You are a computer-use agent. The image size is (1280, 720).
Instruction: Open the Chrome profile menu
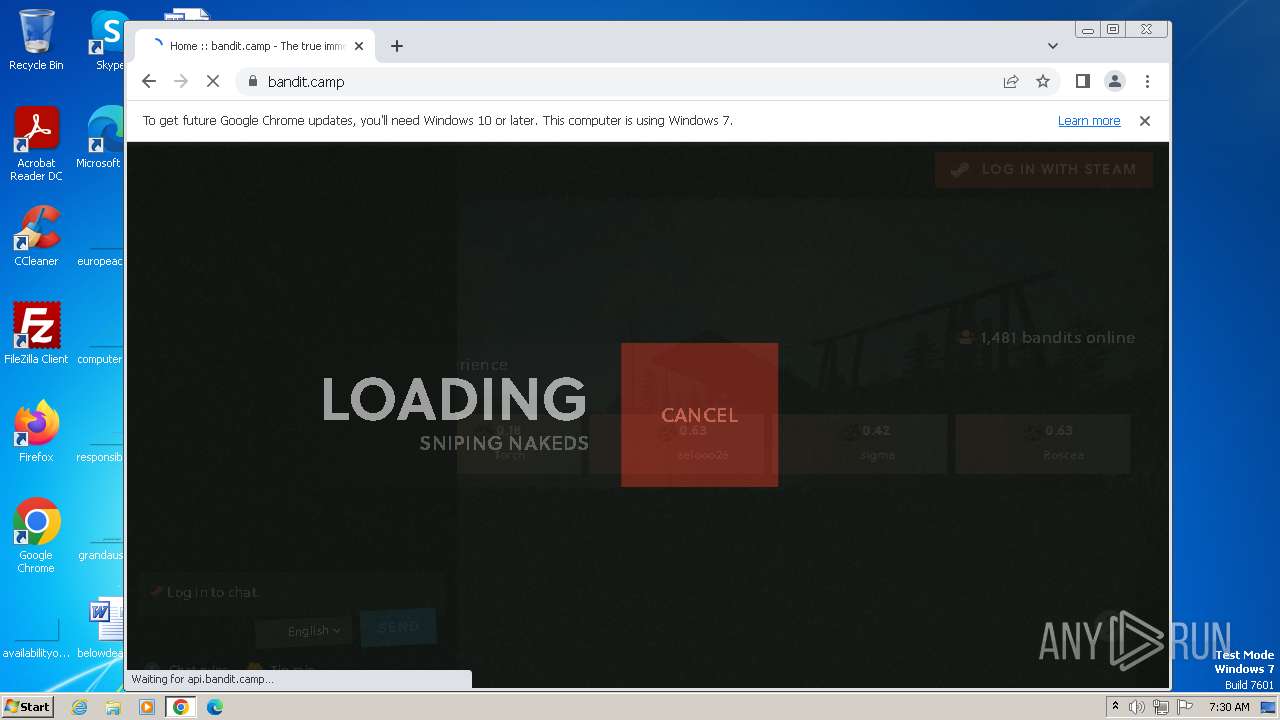point(1115,82)
